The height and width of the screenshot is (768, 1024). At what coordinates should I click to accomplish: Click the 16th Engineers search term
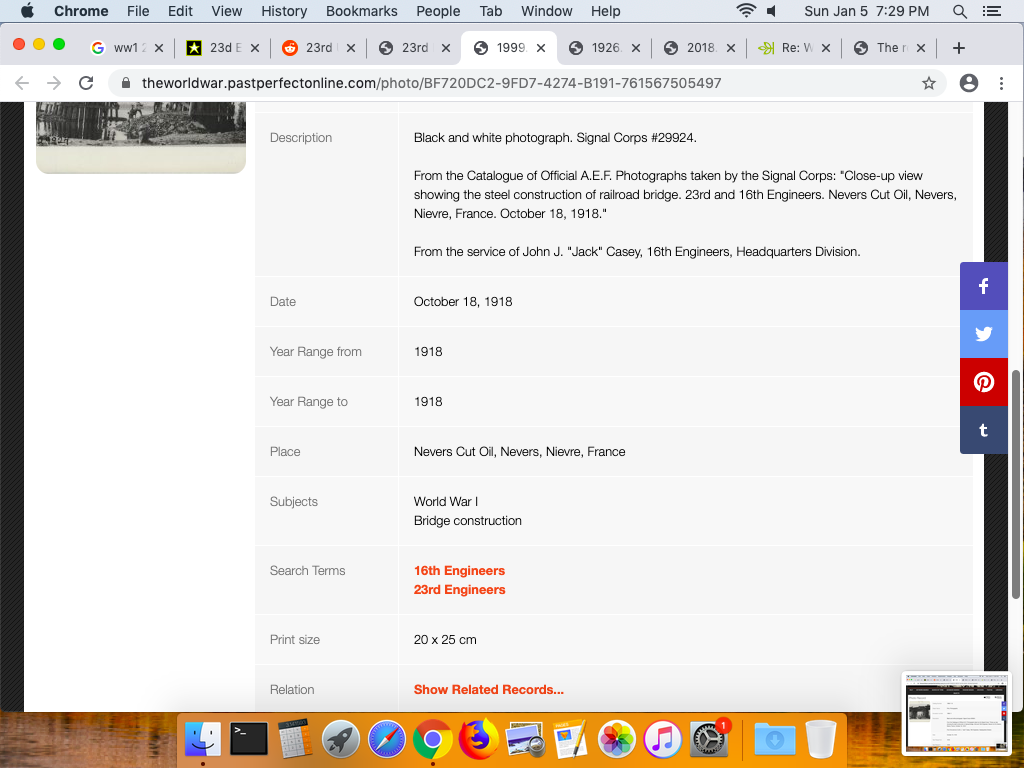click(459, 571)
